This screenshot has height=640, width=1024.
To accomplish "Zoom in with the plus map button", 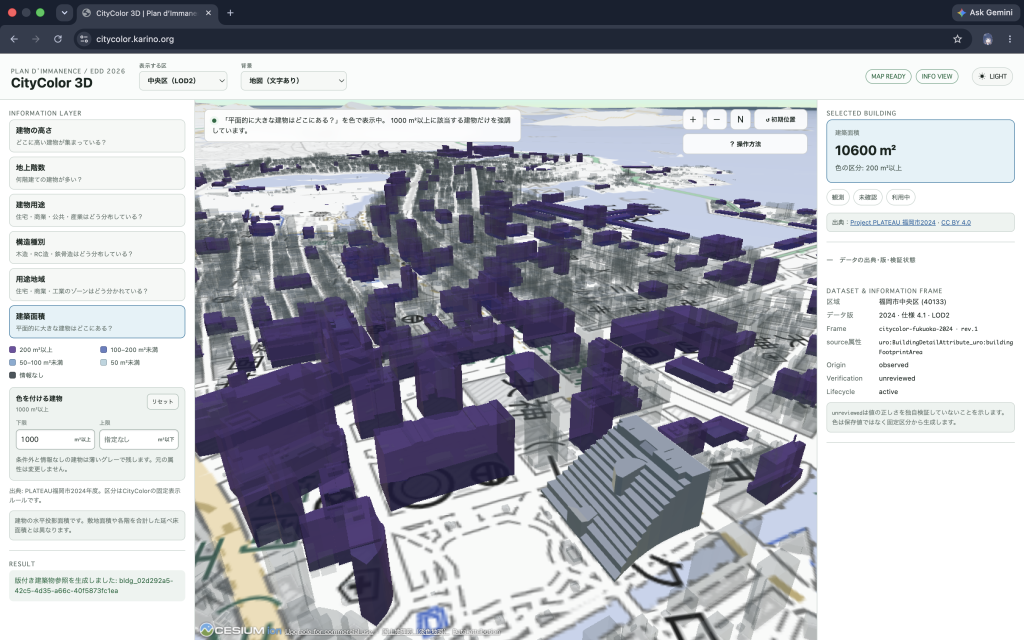I will (693, 120).
